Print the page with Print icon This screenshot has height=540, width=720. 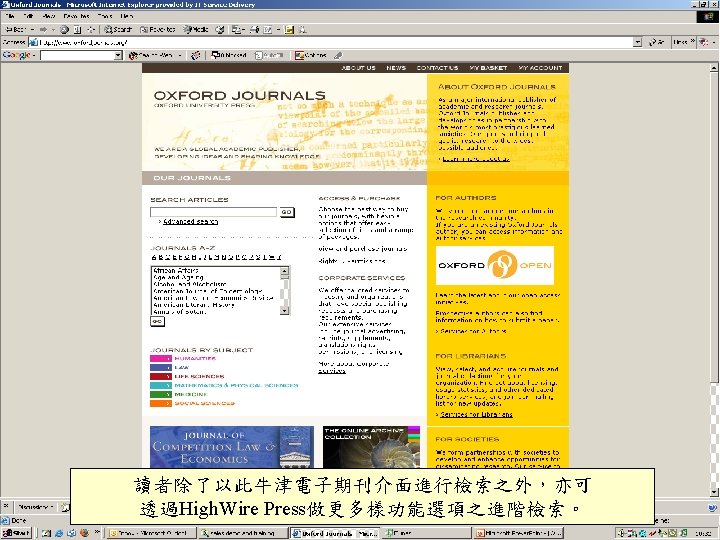point(254,29)
